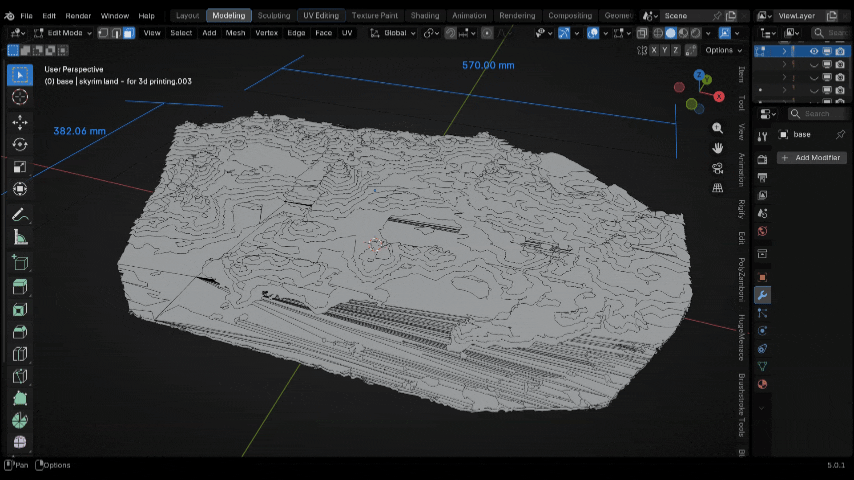
Task: Toggle X axis mesh symmetry
Action: (x=654, y=50)
